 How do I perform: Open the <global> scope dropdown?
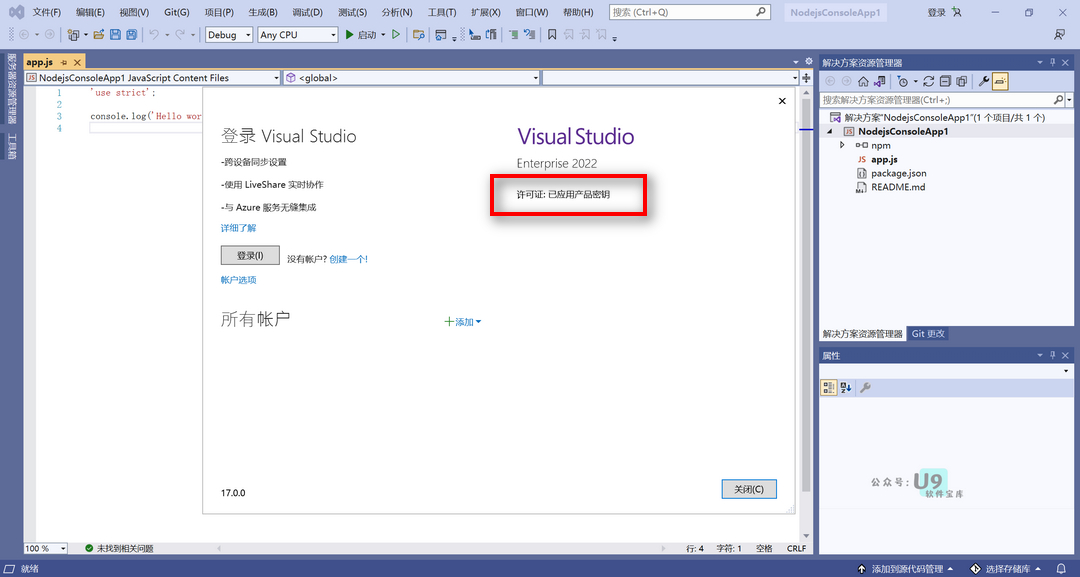pos(412,78)
